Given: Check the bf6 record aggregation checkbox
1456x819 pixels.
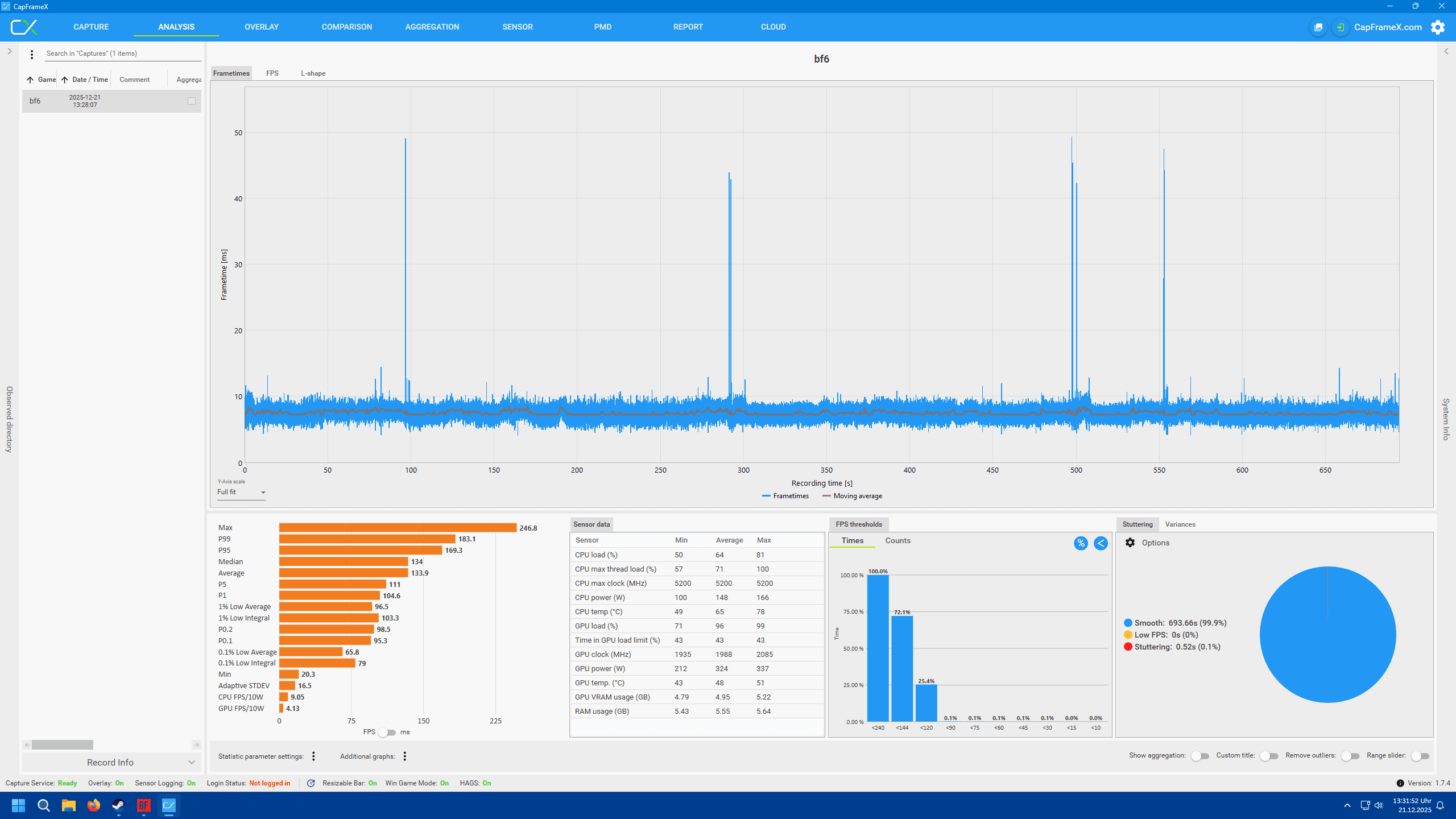Looking at the screenshot, I should [x=192, y=101].
